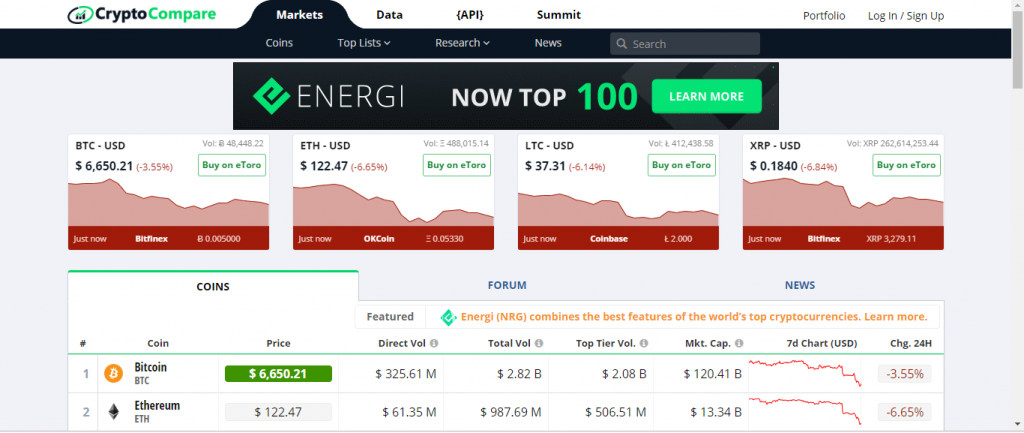Click the Energi logo in Featured row

pyautogui.click(x=447, y=317)
